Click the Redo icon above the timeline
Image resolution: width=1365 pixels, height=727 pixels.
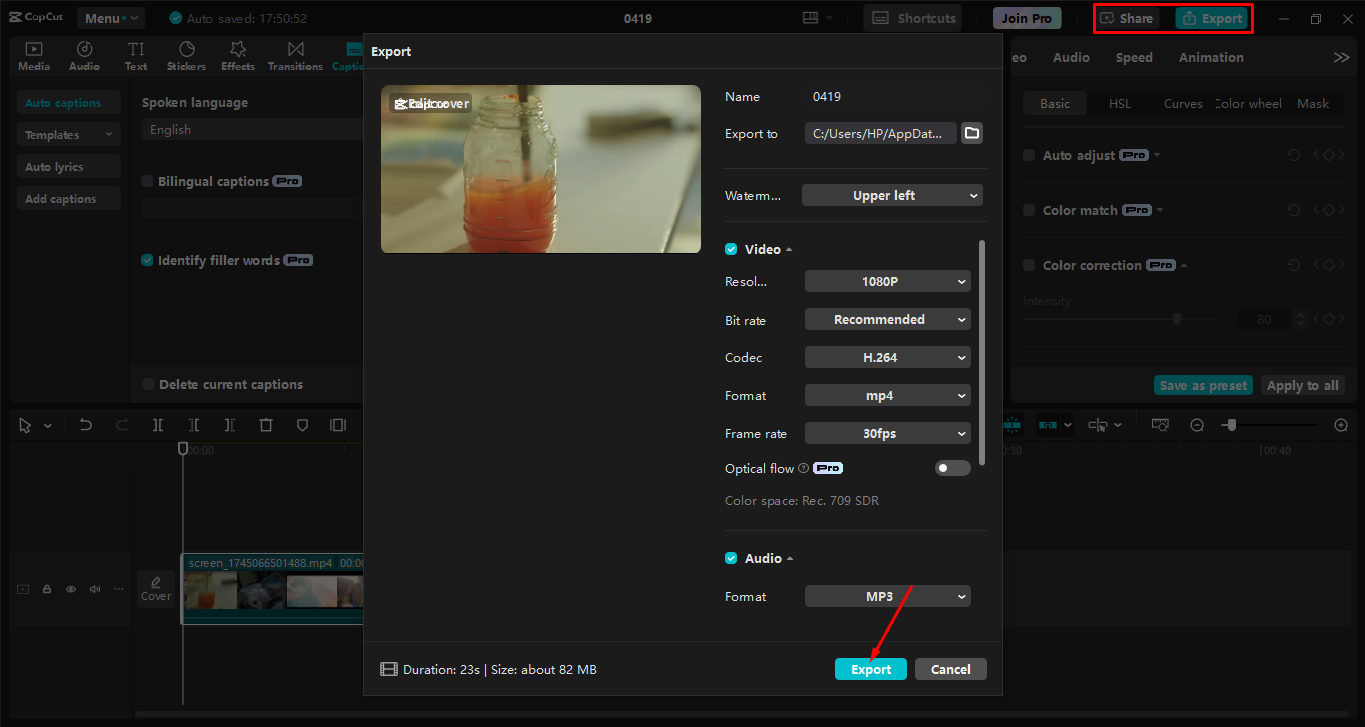121,424
